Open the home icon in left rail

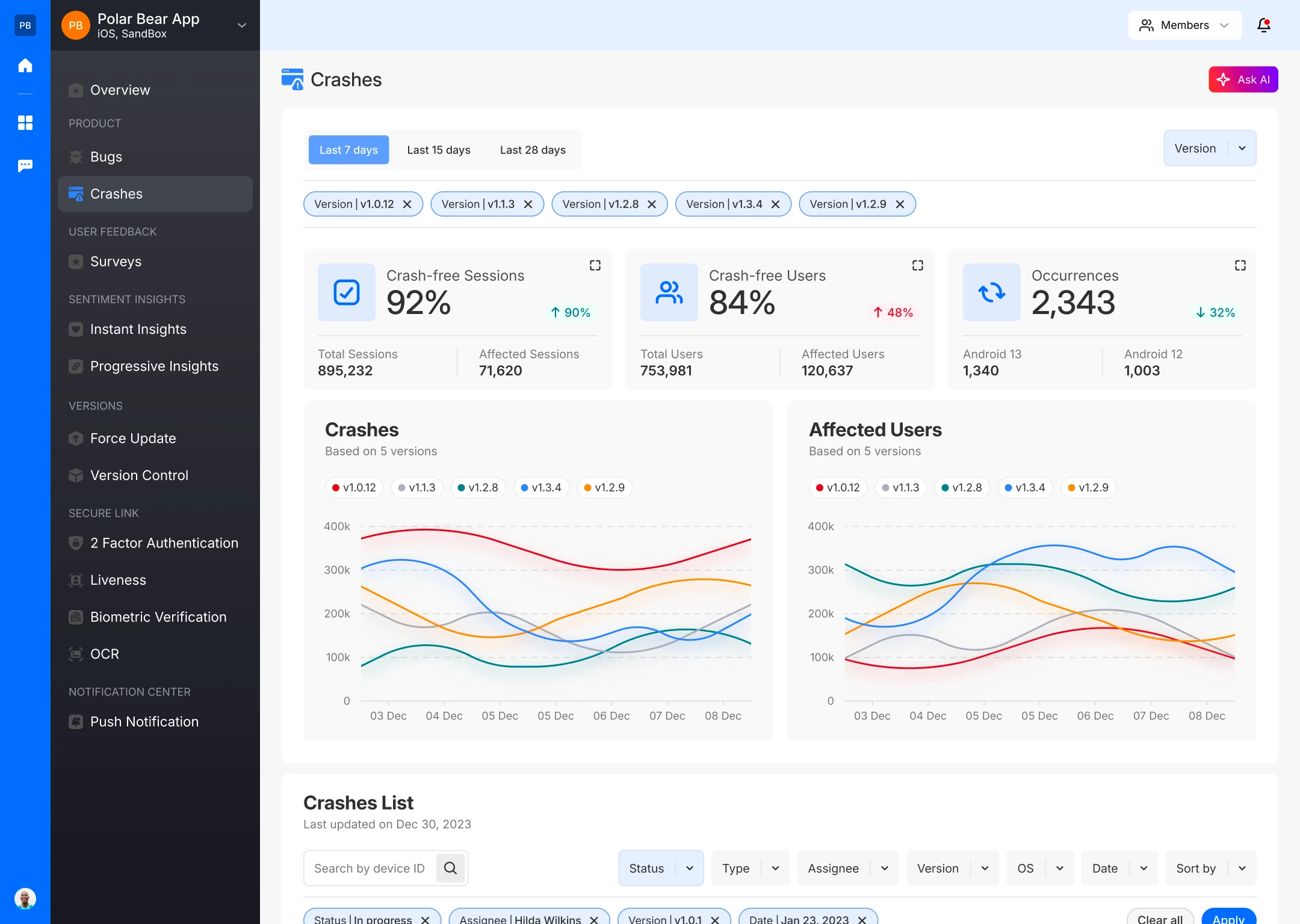pyautogui.click(x=25, y=66)
